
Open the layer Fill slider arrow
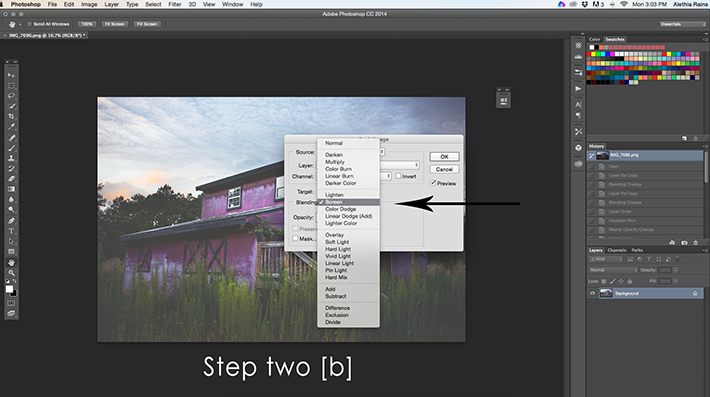676,281
